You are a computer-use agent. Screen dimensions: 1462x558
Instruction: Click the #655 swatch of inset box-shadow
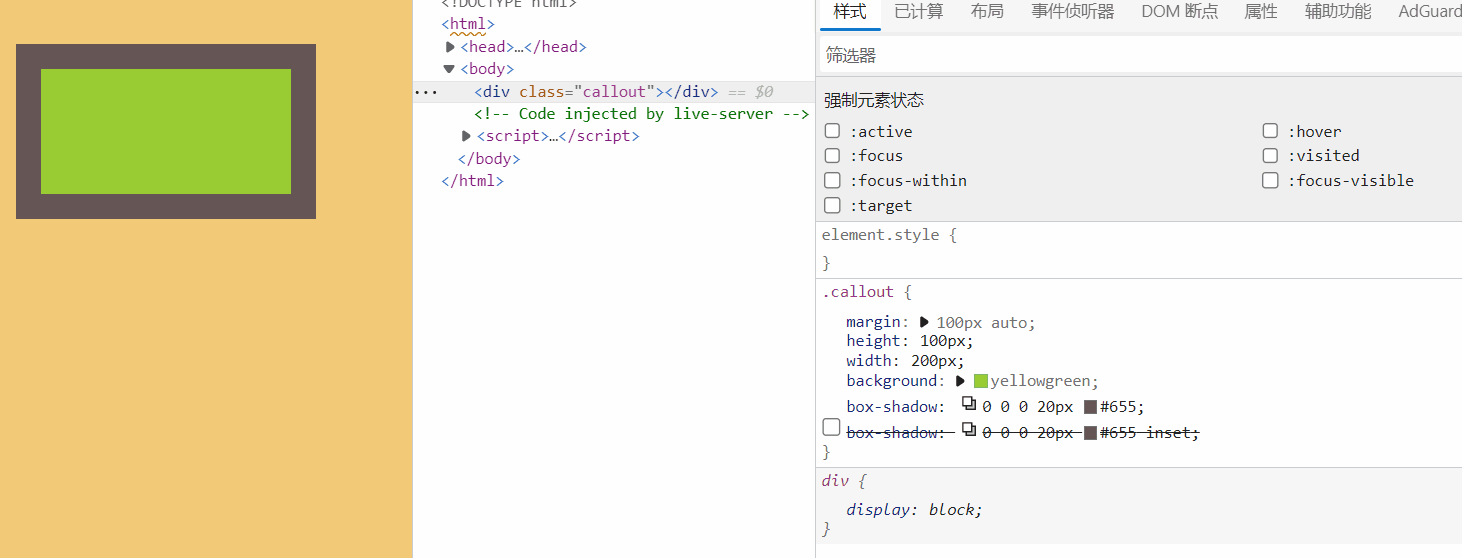click(1090, 433)
